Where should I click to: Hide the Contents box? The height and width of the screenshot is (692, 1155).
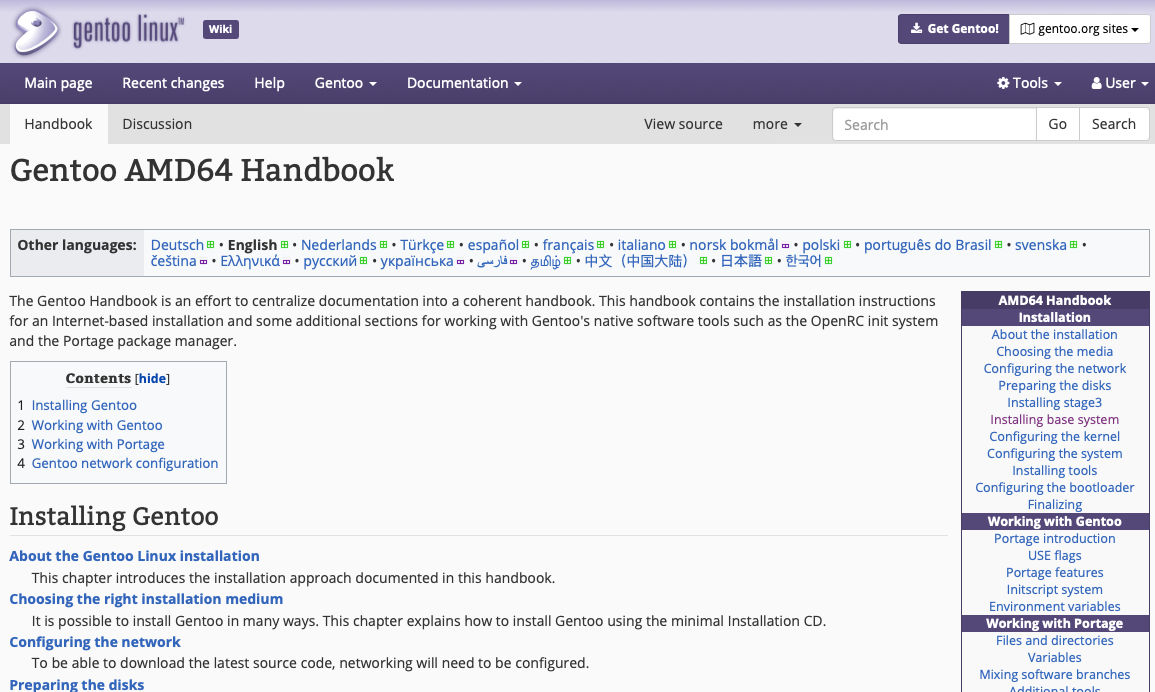click(x=152, y=378)
